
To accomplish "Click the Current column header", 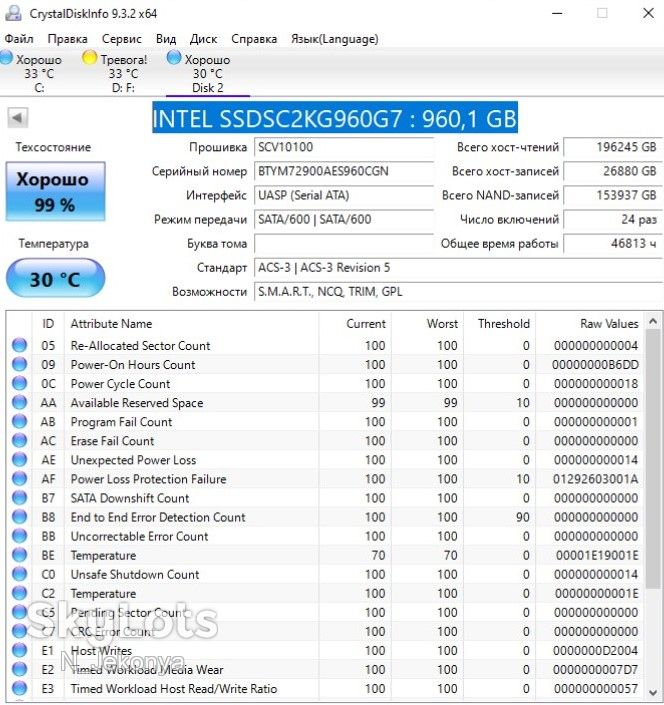I will coord(355,324).
